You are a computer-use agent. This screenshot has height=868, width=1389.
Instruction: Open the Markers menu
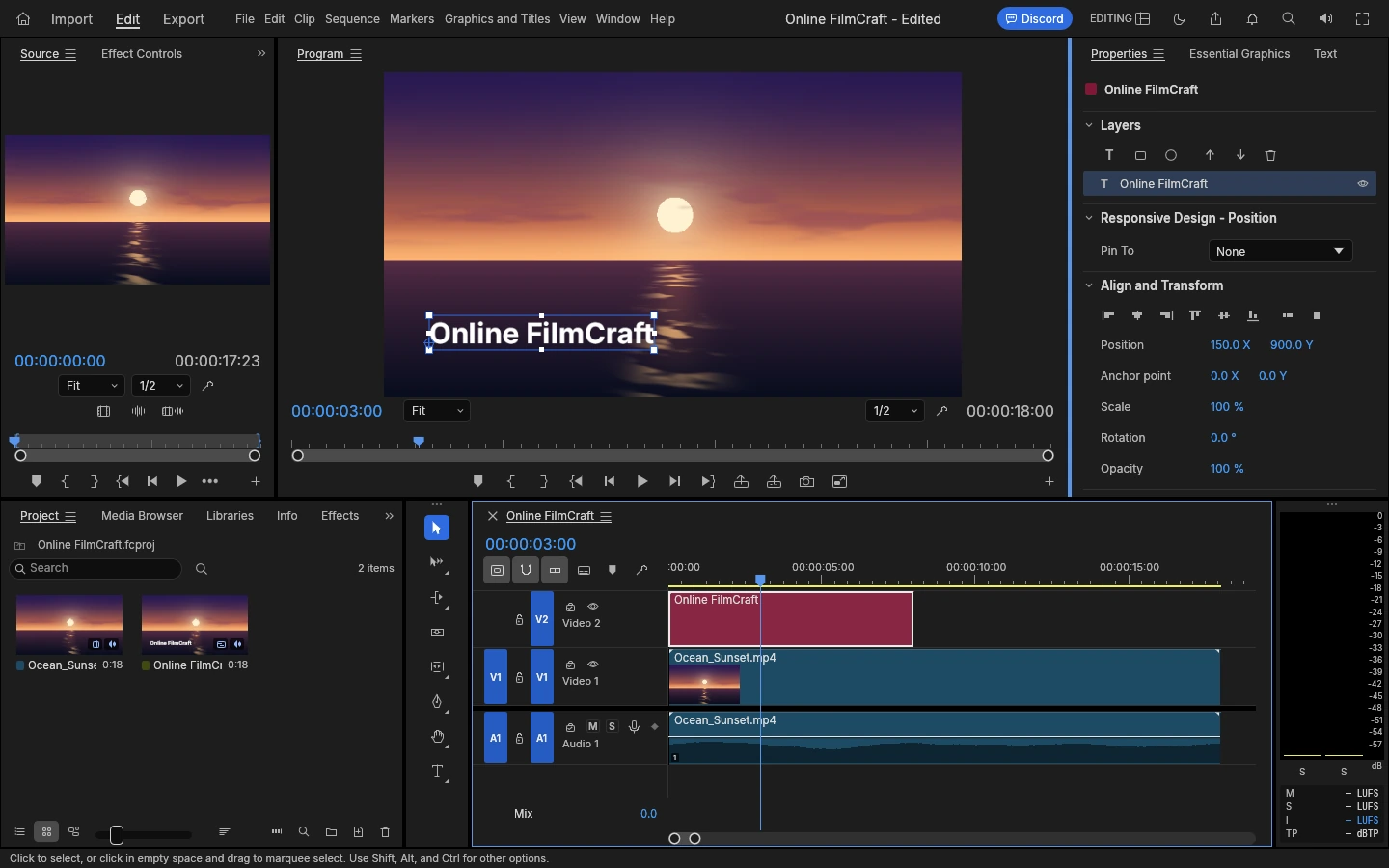pyautogui.click(x=412, y=19)
